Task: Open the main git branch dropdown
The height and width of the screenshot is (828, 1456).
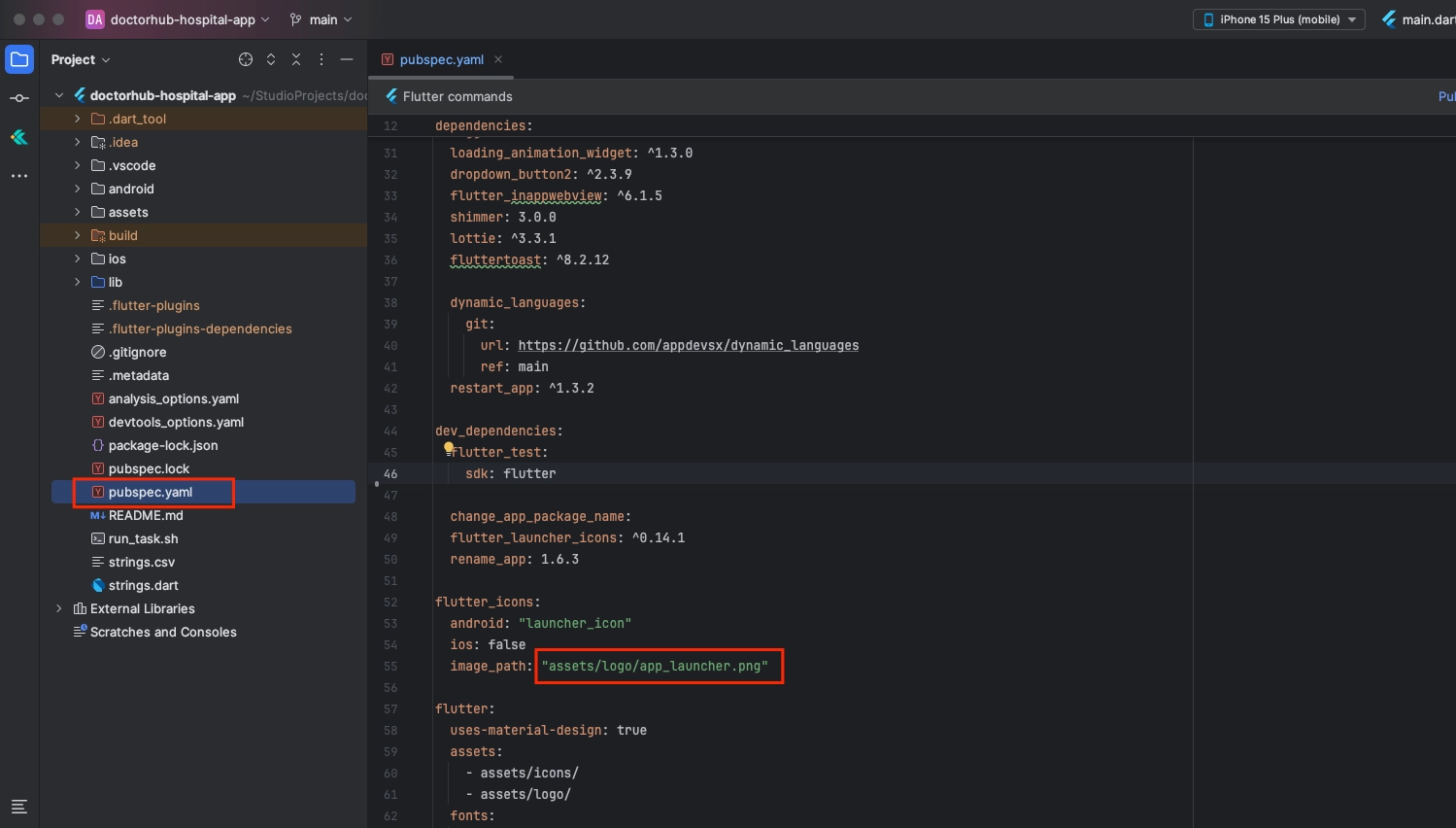Action: (x=322, y=19)
